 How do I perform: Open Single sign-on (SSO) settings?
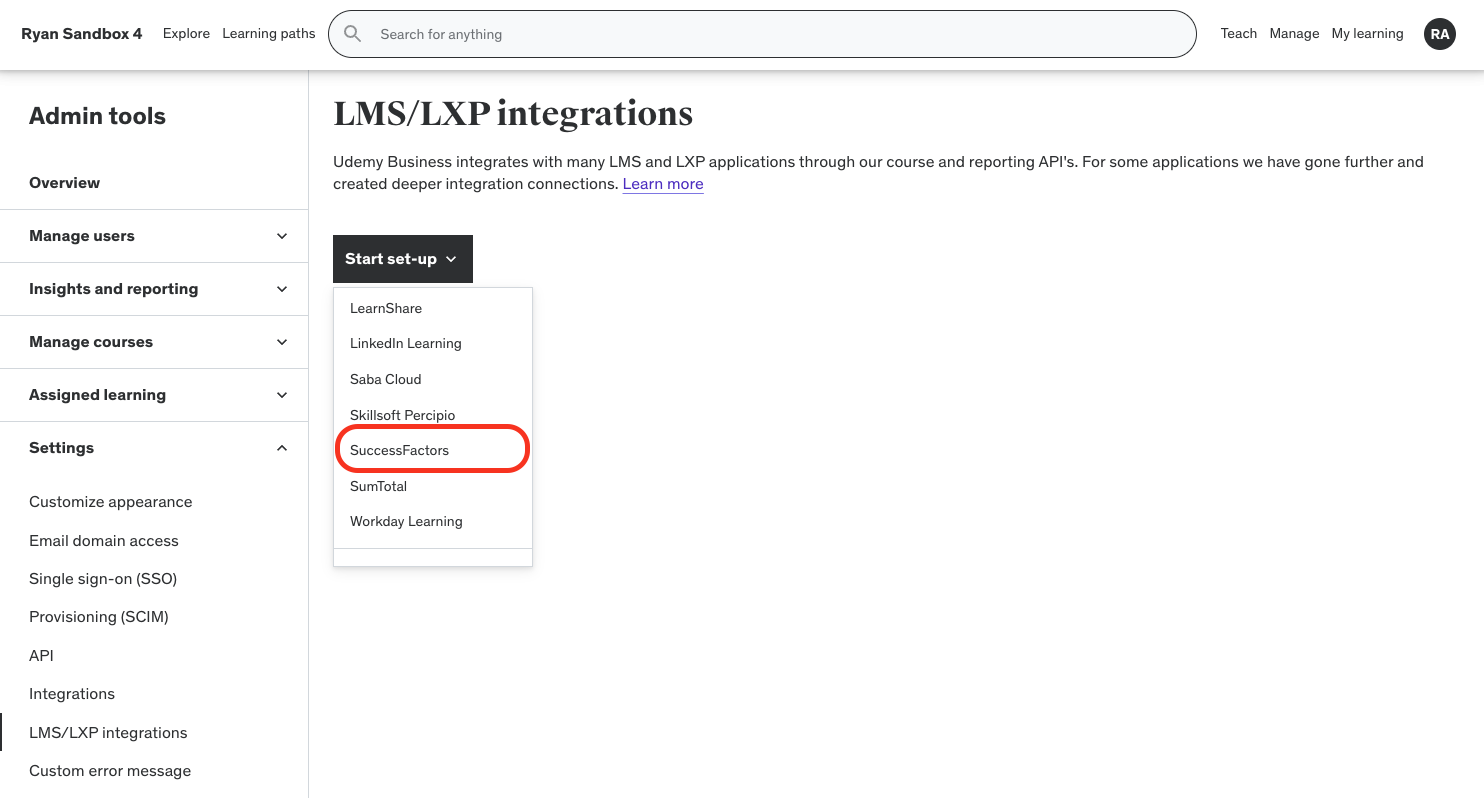[103, 579]
